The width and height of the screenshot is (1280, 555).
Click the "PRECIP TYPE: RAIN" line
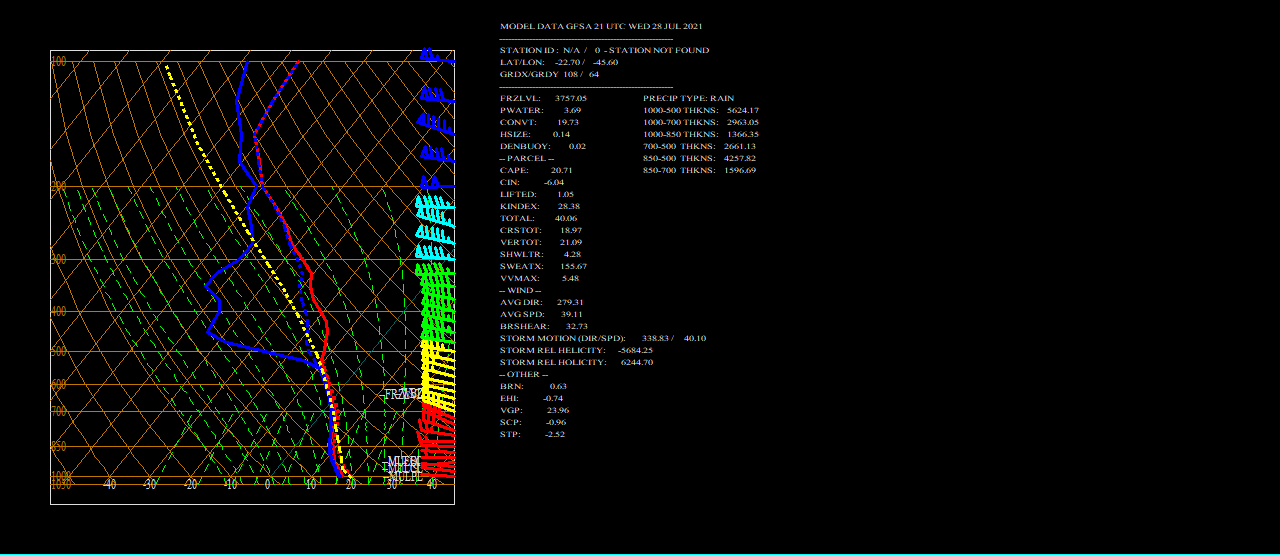688,98
